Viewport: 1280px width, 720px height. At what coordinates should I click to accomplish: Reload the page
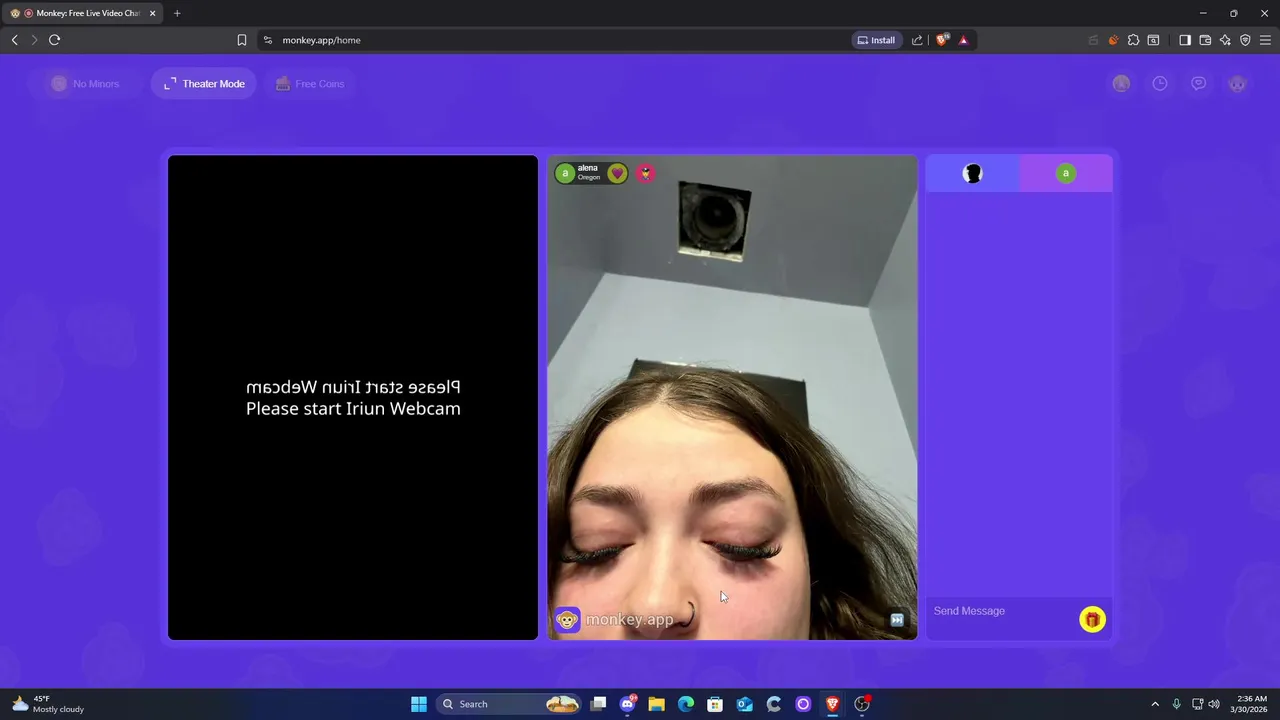[x=54, y=40]
